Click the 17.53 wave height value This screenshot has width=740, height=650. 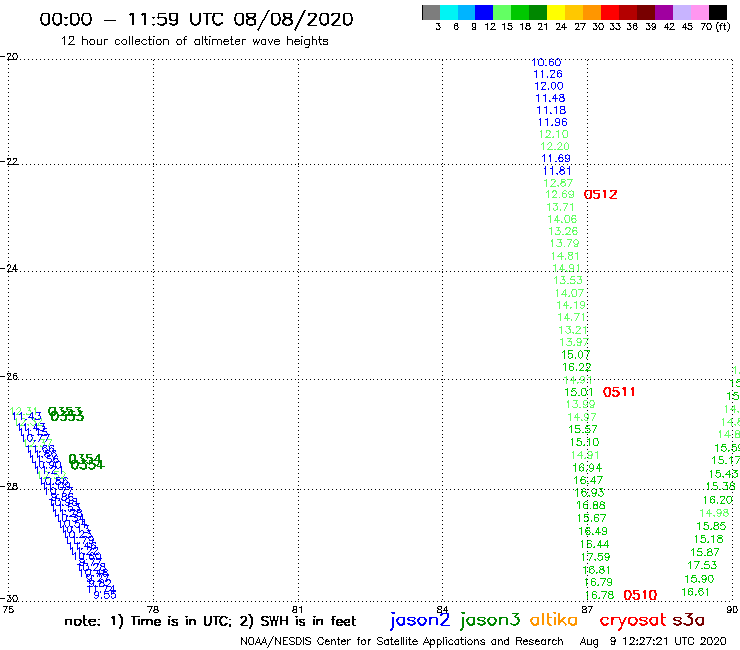702,565
